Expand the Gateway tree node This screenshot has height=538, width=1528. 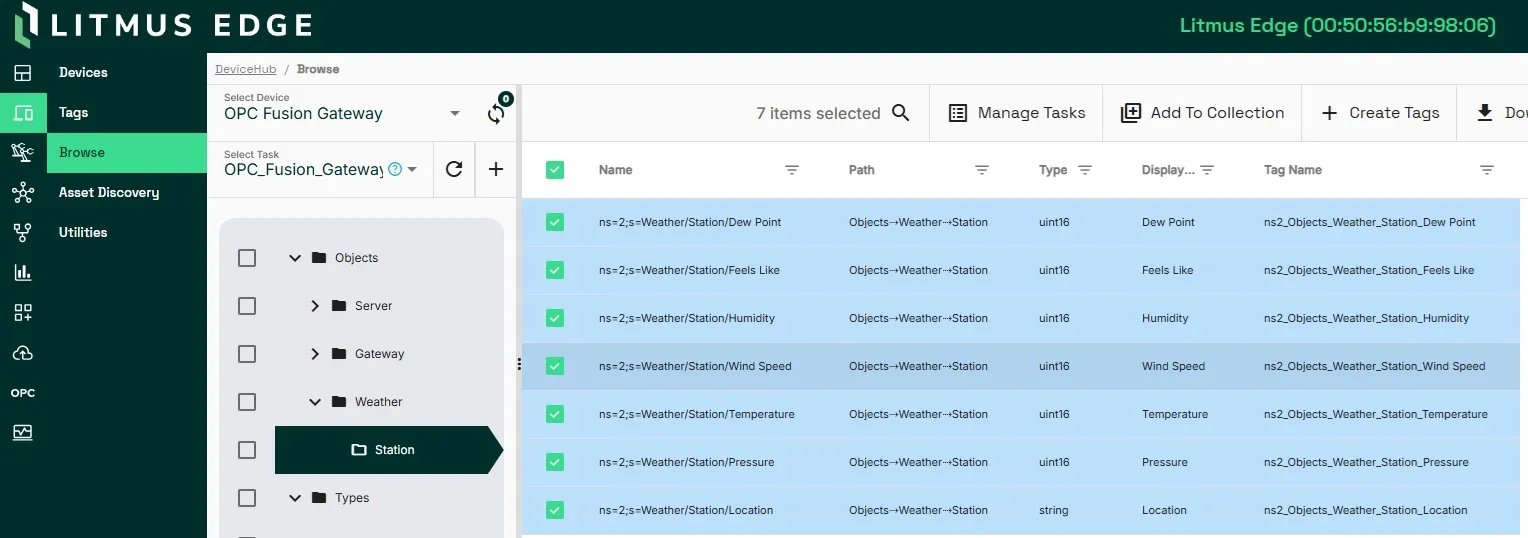pos(315,354)
